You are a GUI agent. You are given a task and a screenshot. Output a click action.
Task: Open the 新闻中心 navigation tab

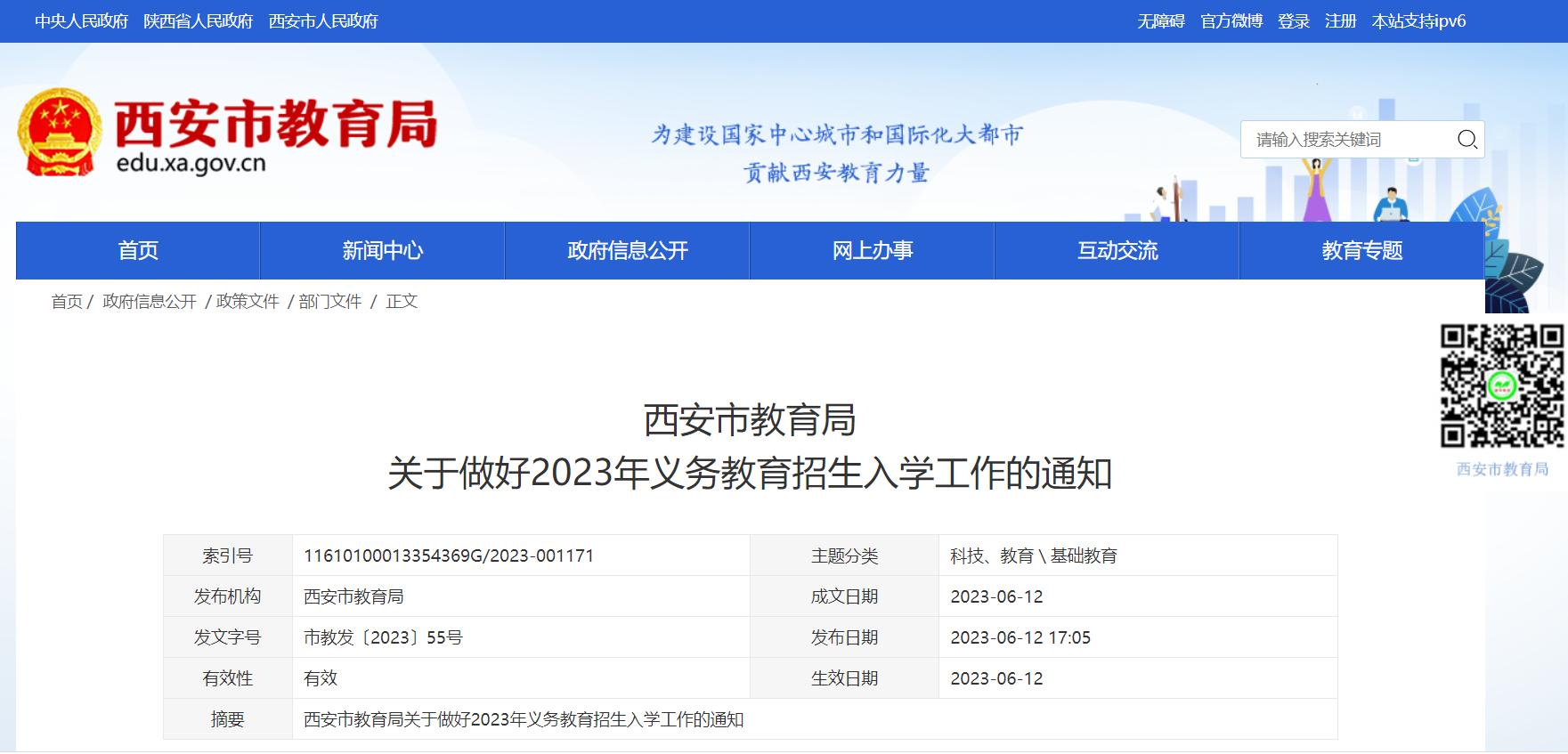point(383,251)
